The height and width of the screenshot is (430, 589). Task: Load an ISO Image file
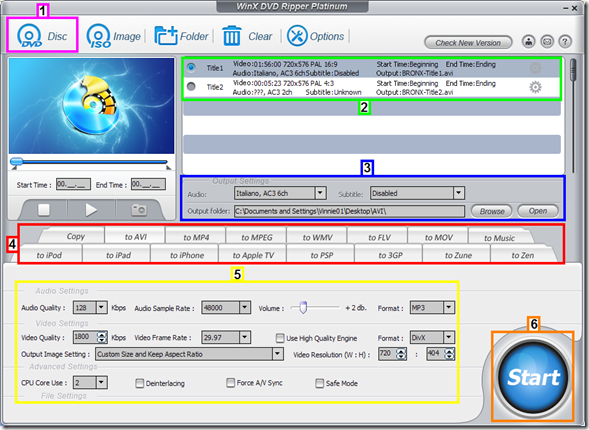click(113, 36)
